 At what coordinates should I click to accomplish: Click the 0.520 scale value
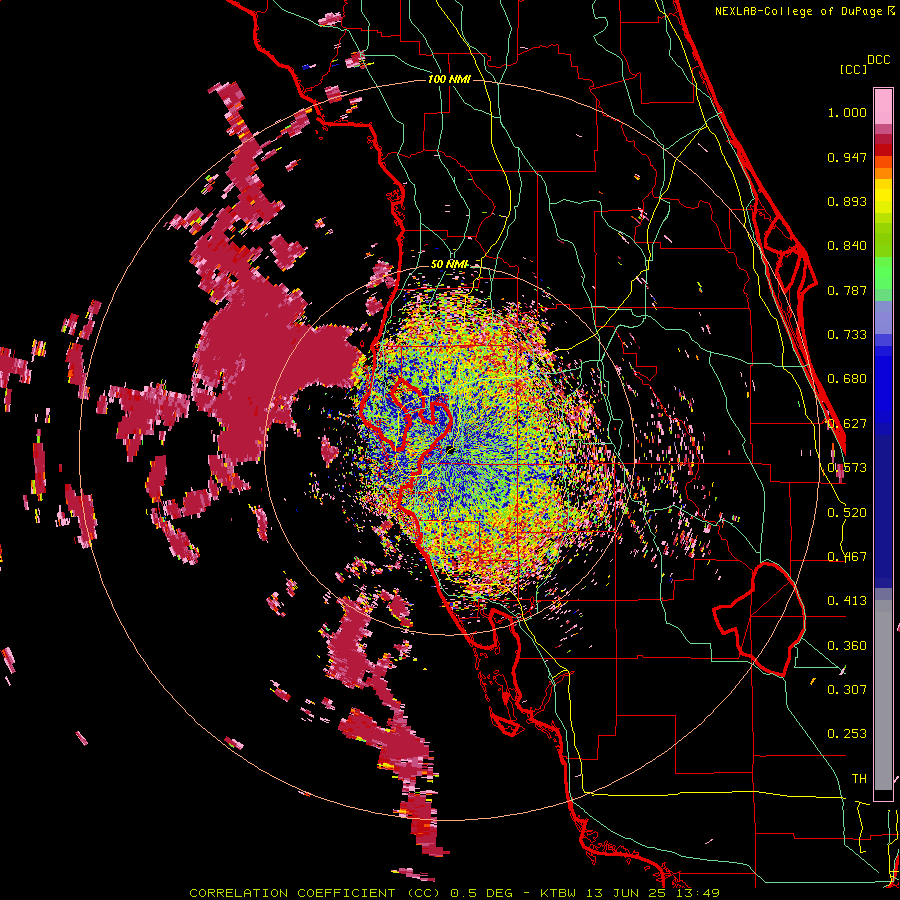tap(847, 513)
